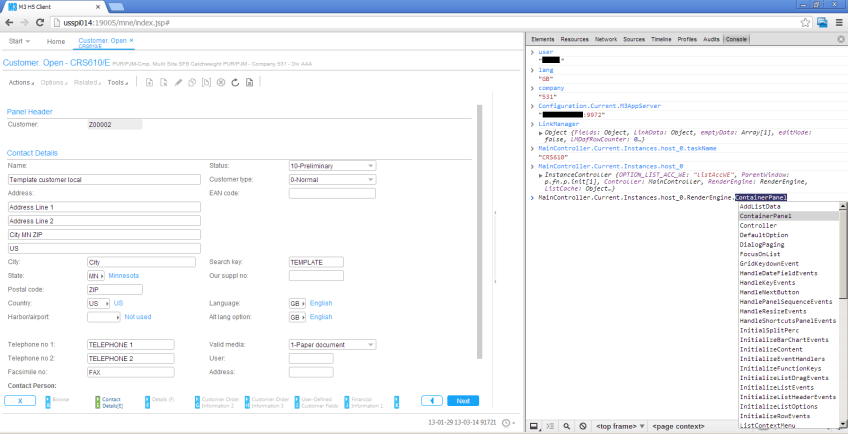Click the Minnesota link
The height and width of the screenshot is (434, 848).
click(124, 276)
